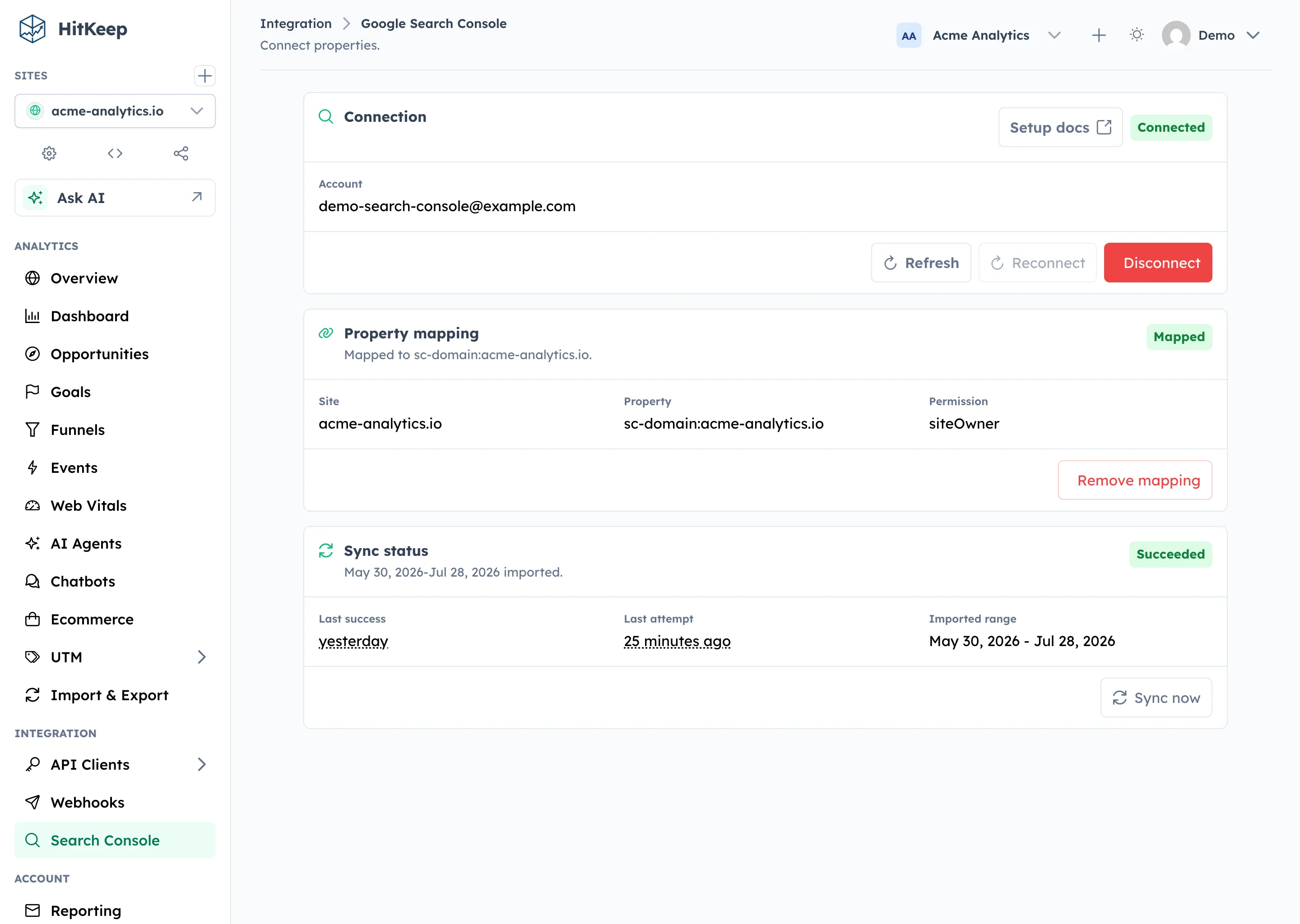Open site settings gear icon
The image size is (1300, 924).
click(50, 153)
